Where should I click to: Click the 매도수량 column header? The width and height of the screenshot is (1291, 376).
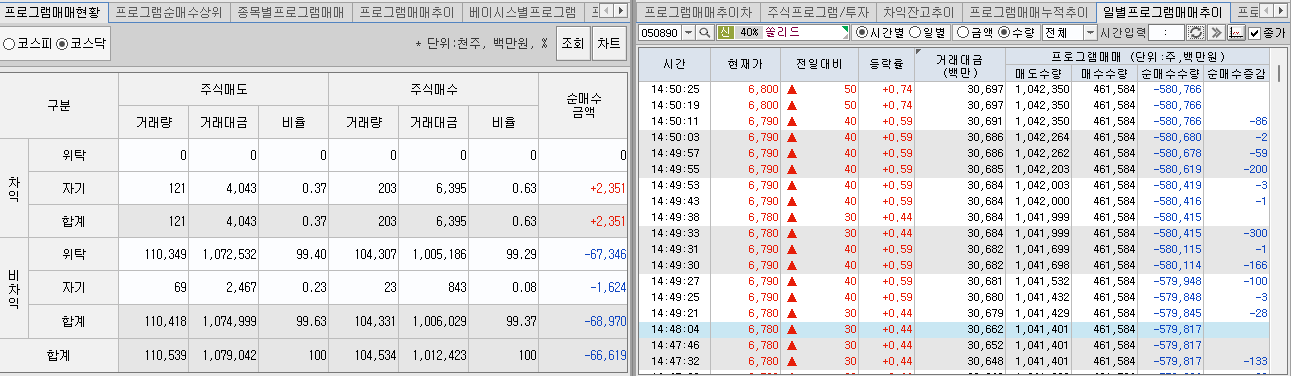pyautogui.click(x=1039, y=73)
